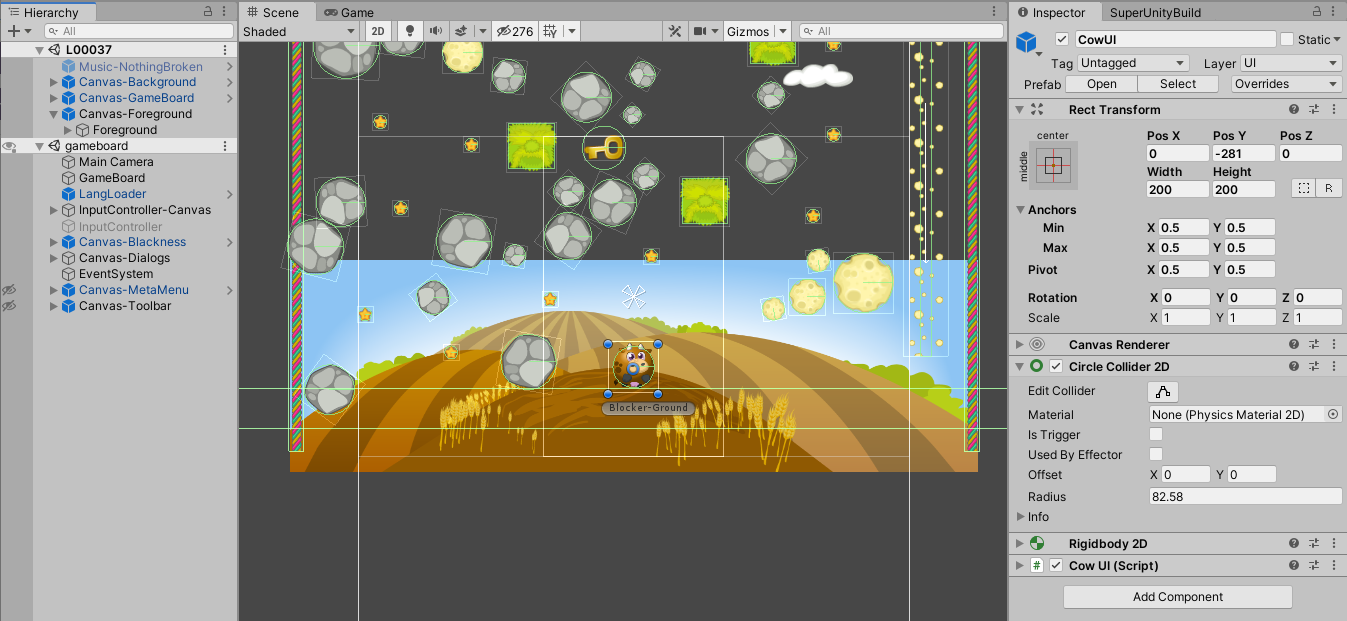Viewport: 1347px width, 621px height.
Task: Mute scene audio using the speaker icon
Action: click(x=436, y=31)
